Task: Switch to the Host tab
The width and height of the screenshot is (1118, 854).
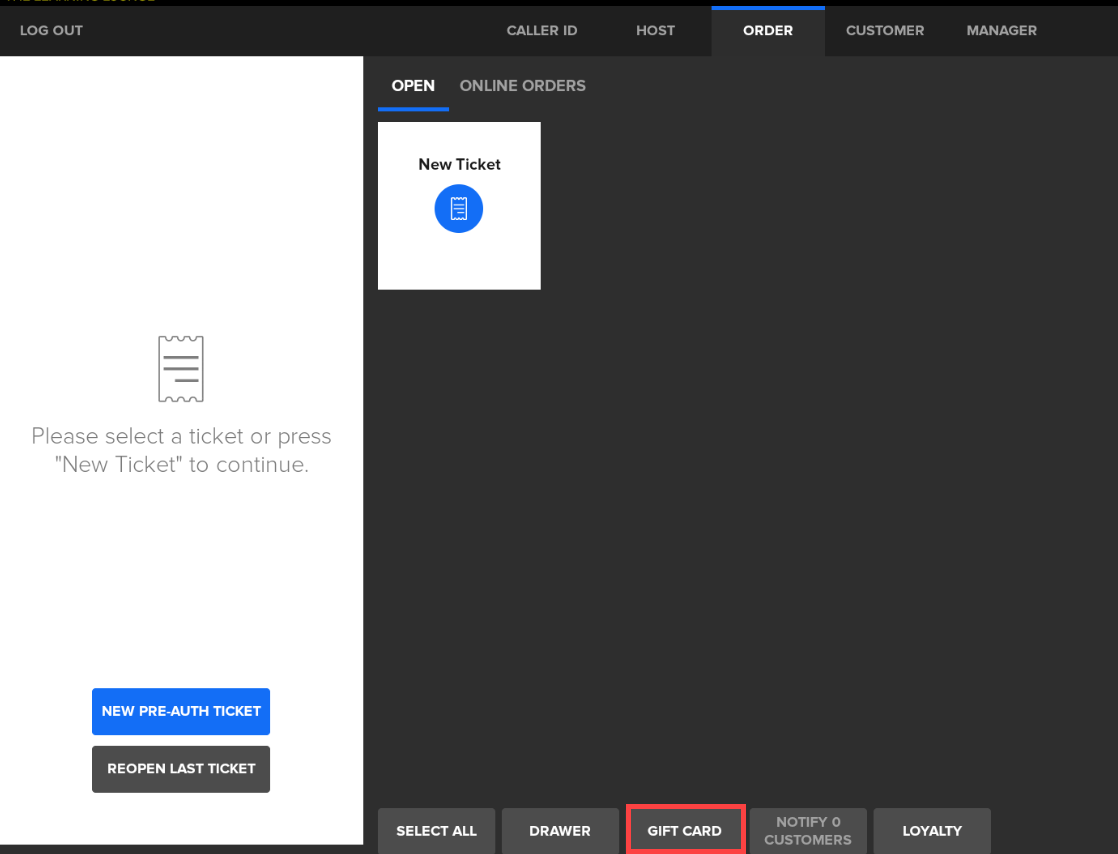Action: pyautogui.click(x=655, y=31)
